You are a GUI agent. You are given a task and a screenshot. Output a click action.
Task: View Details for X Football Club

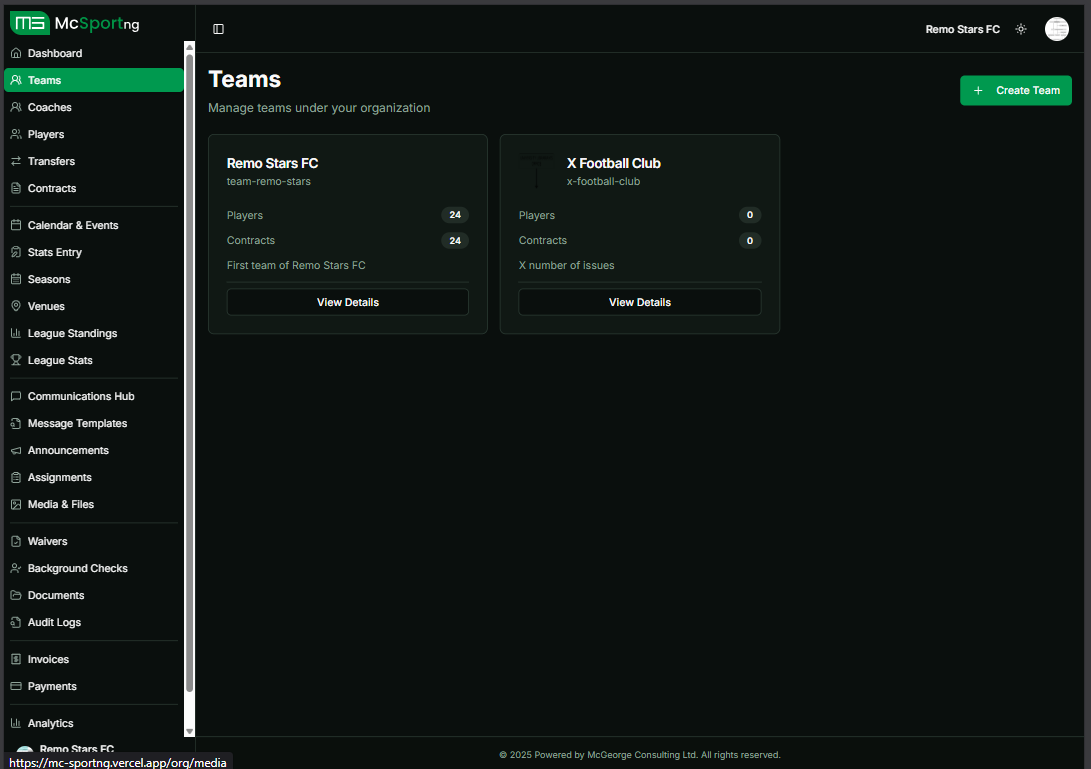pos(639,302)
